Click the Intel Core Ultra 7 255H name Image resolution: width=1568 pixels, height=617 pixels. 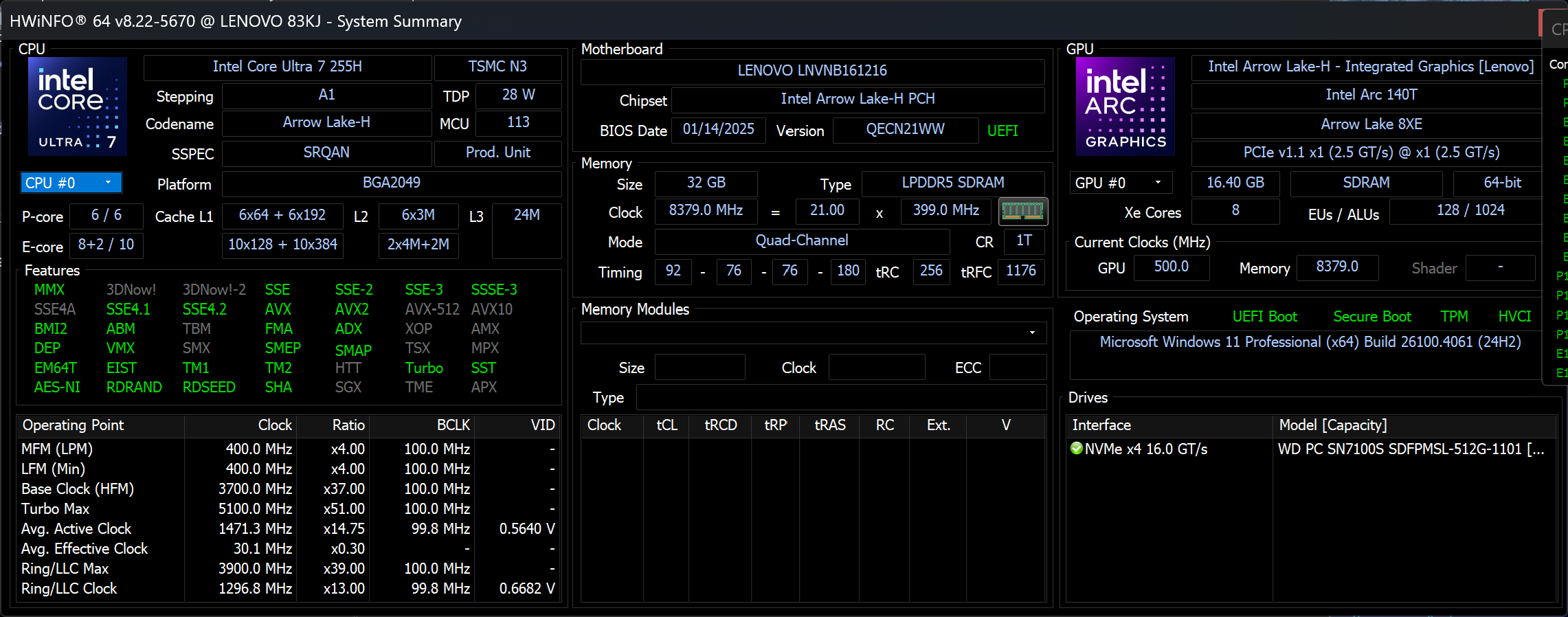pyautogui.click(x=287, y=67)
